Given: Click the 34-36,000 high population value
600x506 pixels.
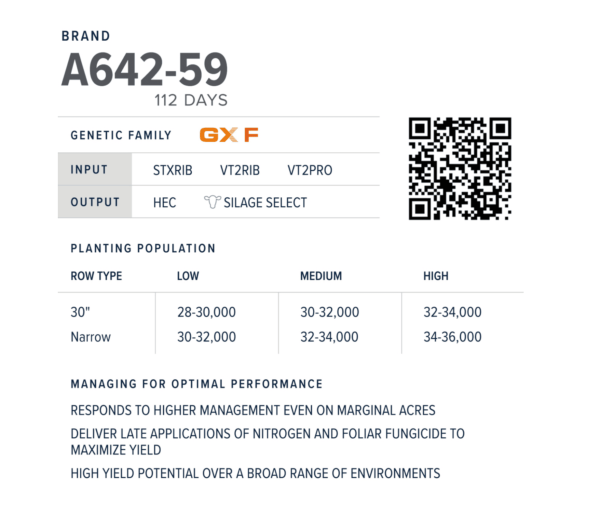Looking at the screenshot, I should (453, 337).
